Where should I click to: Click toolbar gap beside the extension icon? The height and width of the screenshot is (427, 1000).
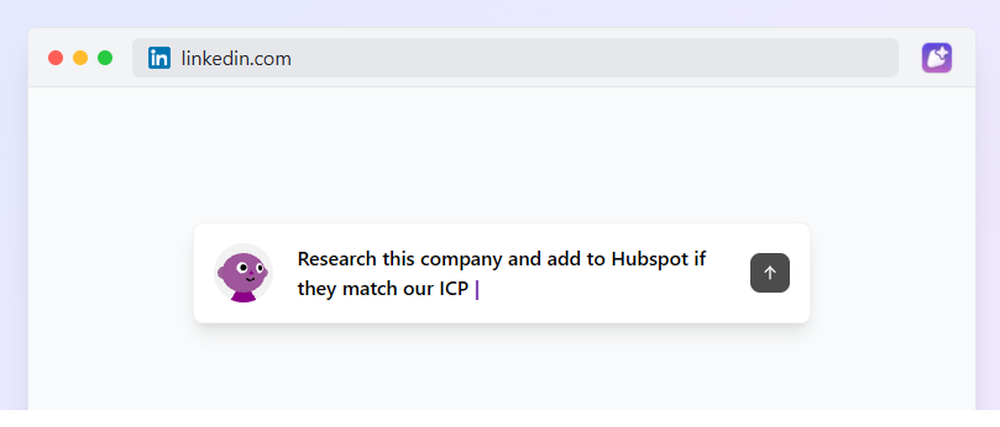(910, 58)
